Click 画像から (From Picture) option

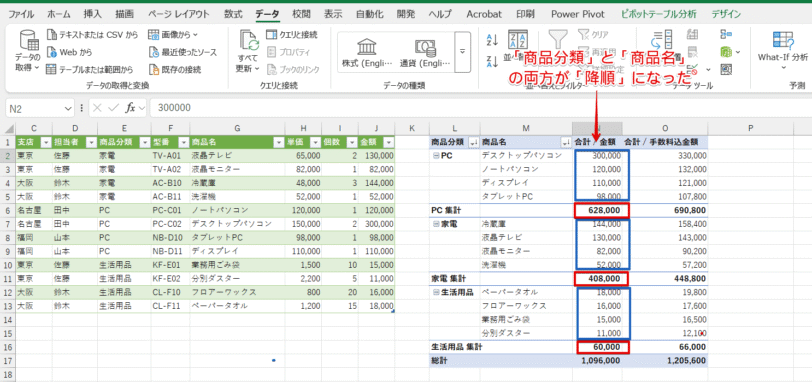[x=173, y=35]
